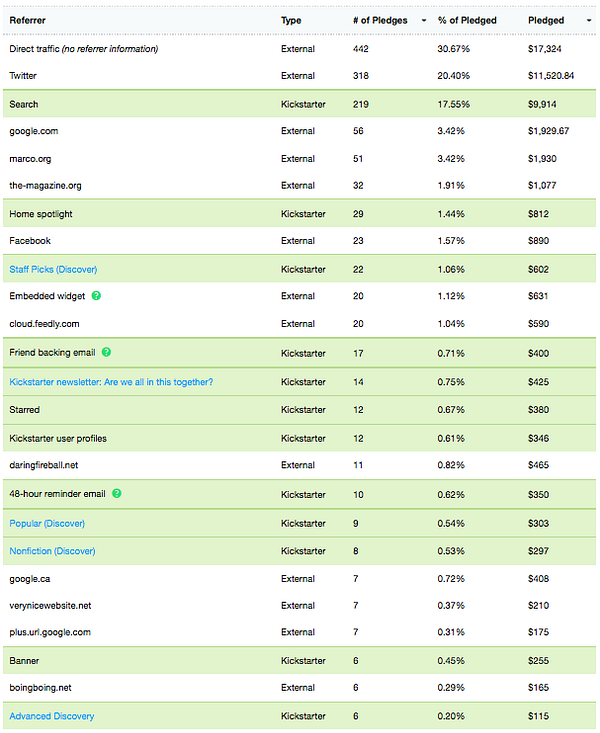Click the $255 Banner amount
The height and width of the screenshot is (733, 600).
[x=538, y=661]
